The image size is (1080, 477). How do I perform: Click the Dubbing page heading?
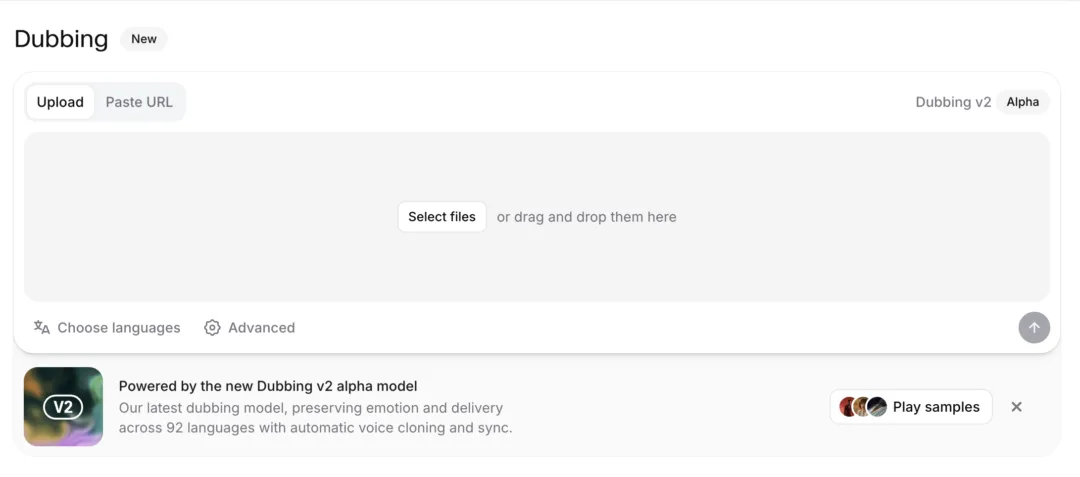[x=61, y=39]
